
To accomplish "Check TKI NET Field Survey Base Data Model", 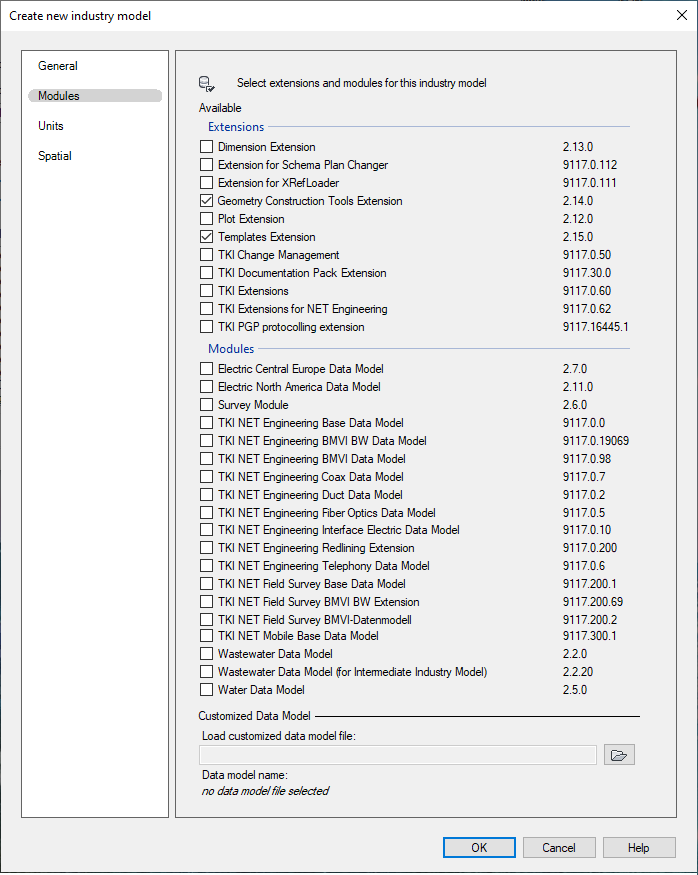I will [x=206, y=584].
